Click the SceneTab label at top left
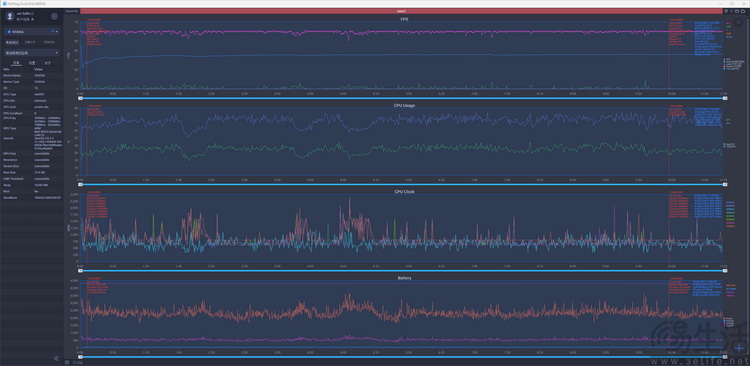 (72, 11)
